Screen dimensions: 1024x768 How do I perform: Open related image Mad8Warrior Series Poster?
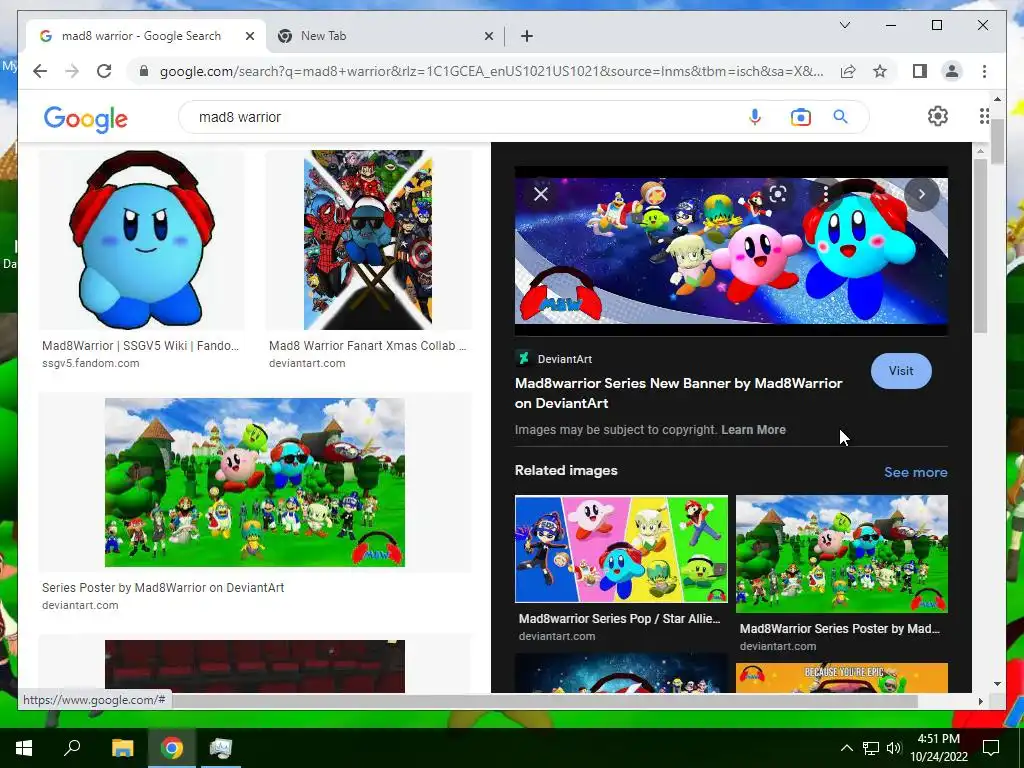click(842, 554)
